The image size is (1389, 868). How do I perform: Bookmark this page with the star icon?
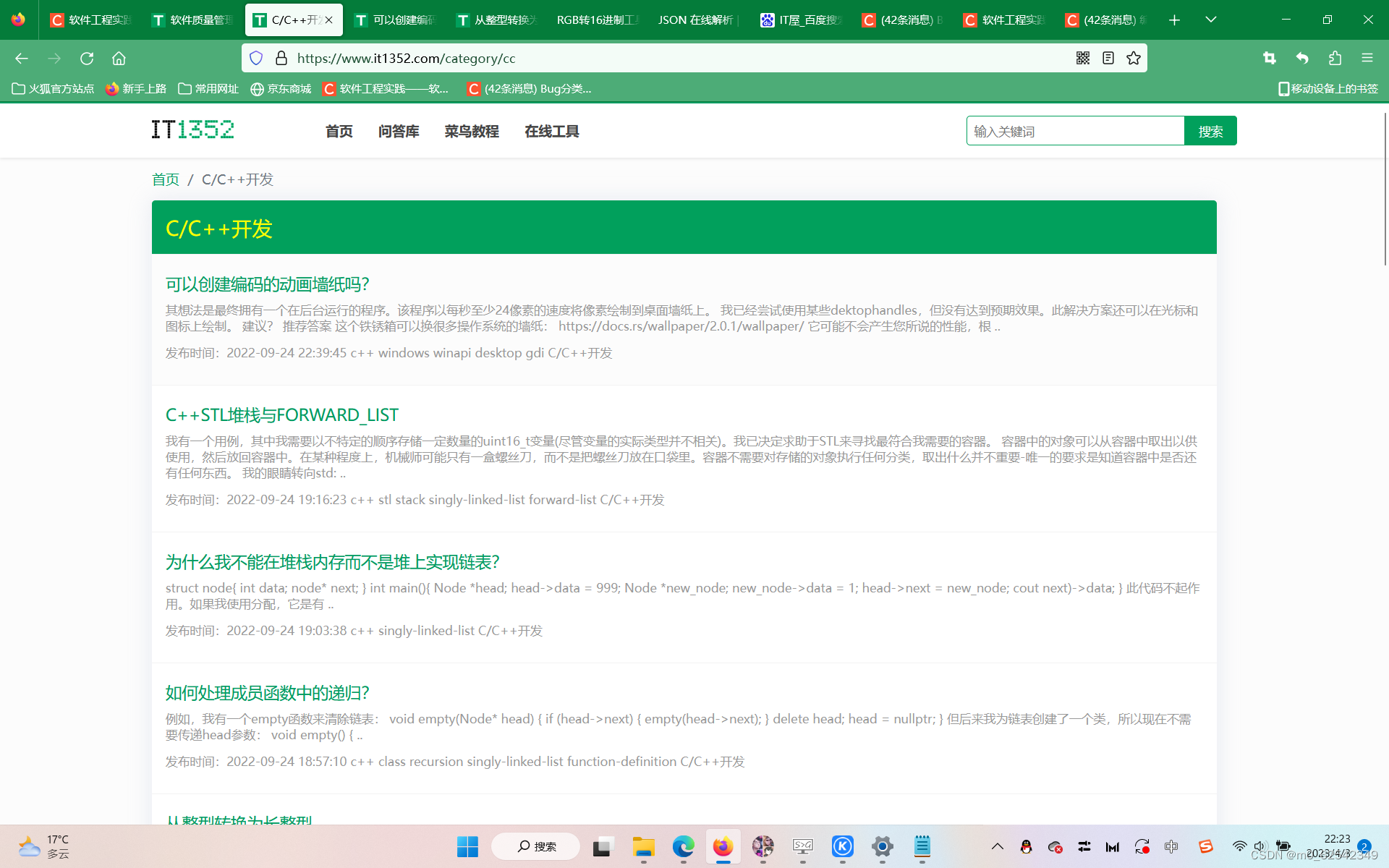pos(1134,58)
